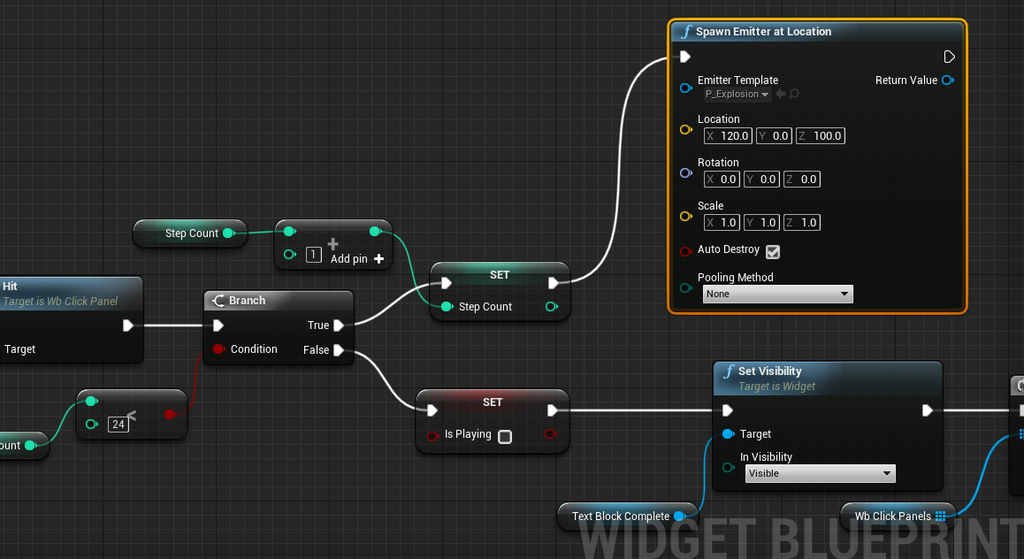Click the Rotation input pin
The image size is (1024, 559).
[686, 173]
